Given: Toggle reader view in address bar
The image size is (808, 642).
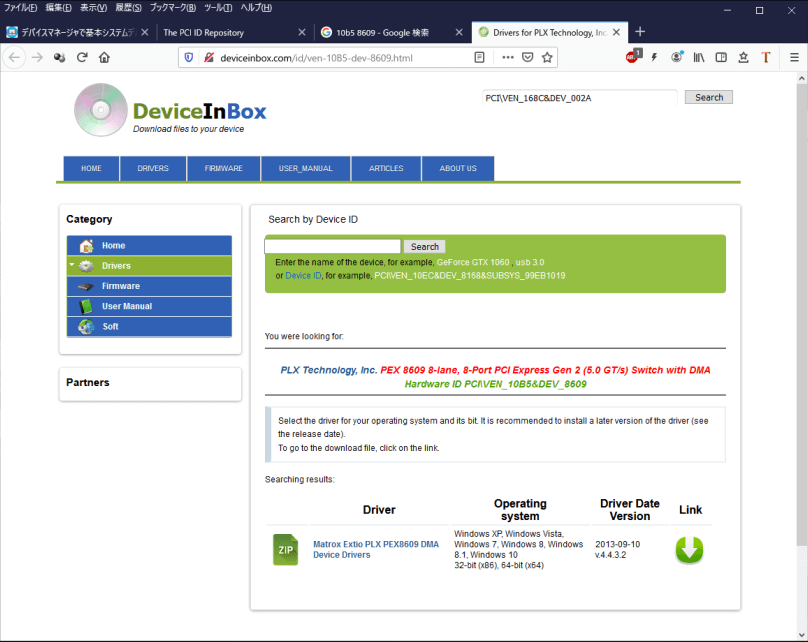Looking at the screenshot, I should [x=479, y=58].
